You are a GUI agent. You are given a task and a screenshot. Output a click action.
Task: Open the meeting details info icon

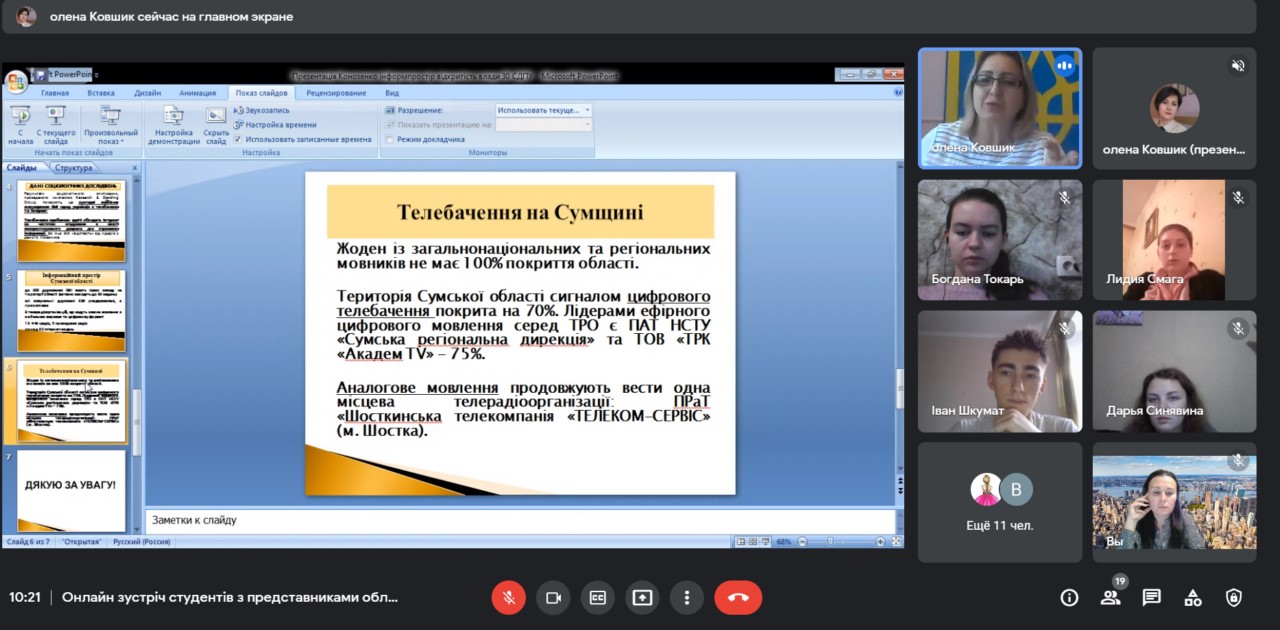pyautogui.click(x=1069, y=597)
